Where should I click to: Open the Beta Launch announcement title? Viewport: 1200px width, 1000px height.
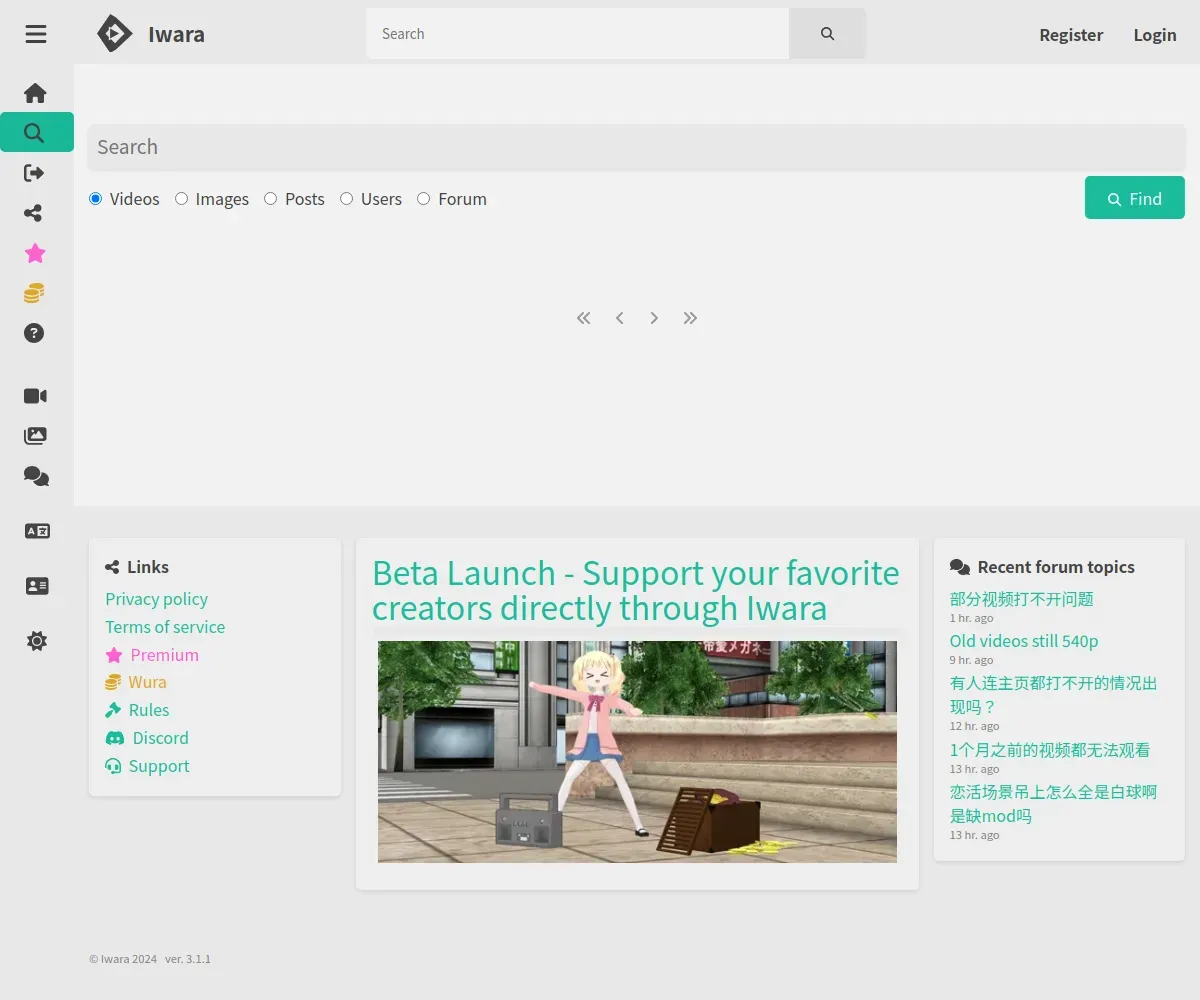tap(636, 590)
